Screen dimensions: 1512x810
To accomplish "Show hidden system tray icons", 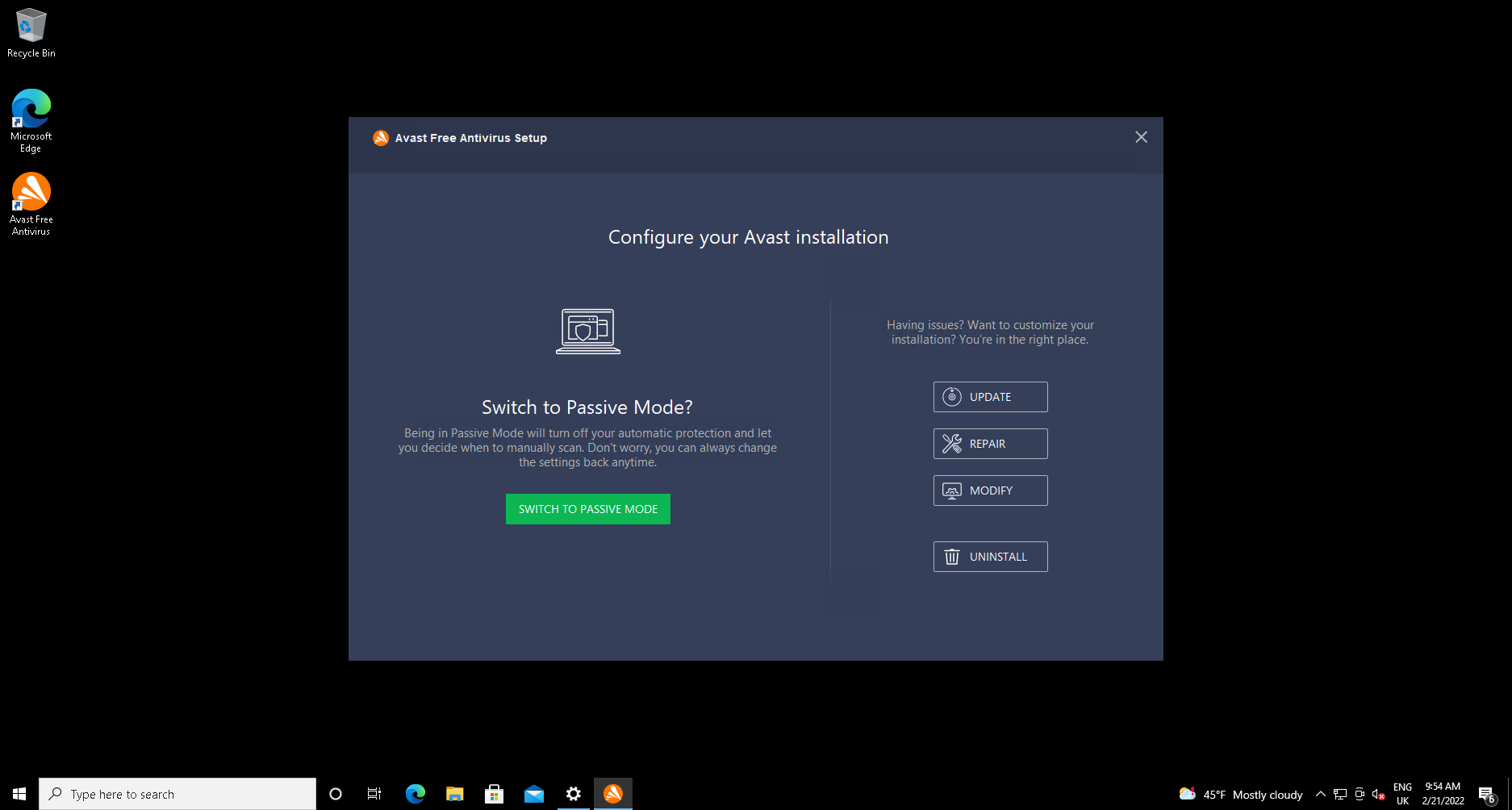I will [x=1321, y=794].
